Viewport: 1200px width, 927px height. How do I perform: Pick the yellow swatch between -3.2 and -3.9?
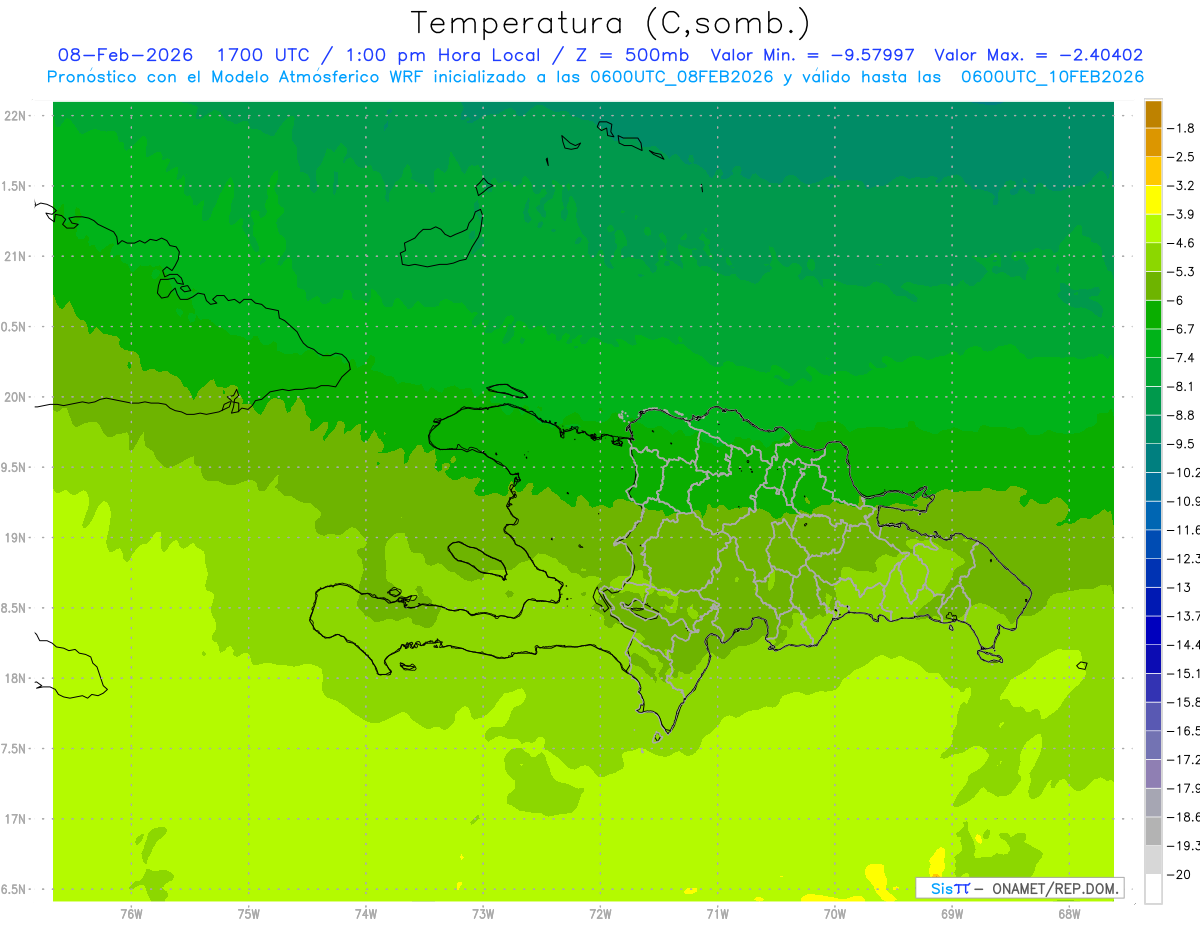(x=1153, y=200)
